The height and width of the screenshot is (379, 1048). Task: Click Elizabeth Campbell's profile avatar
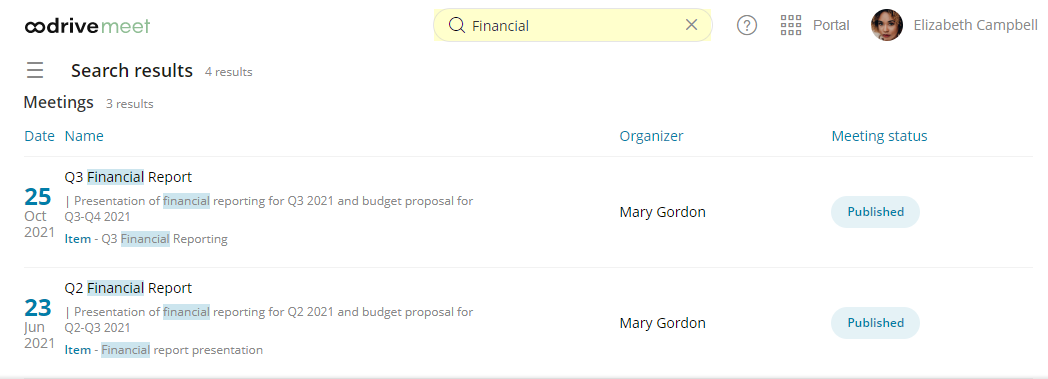(887, 25)
